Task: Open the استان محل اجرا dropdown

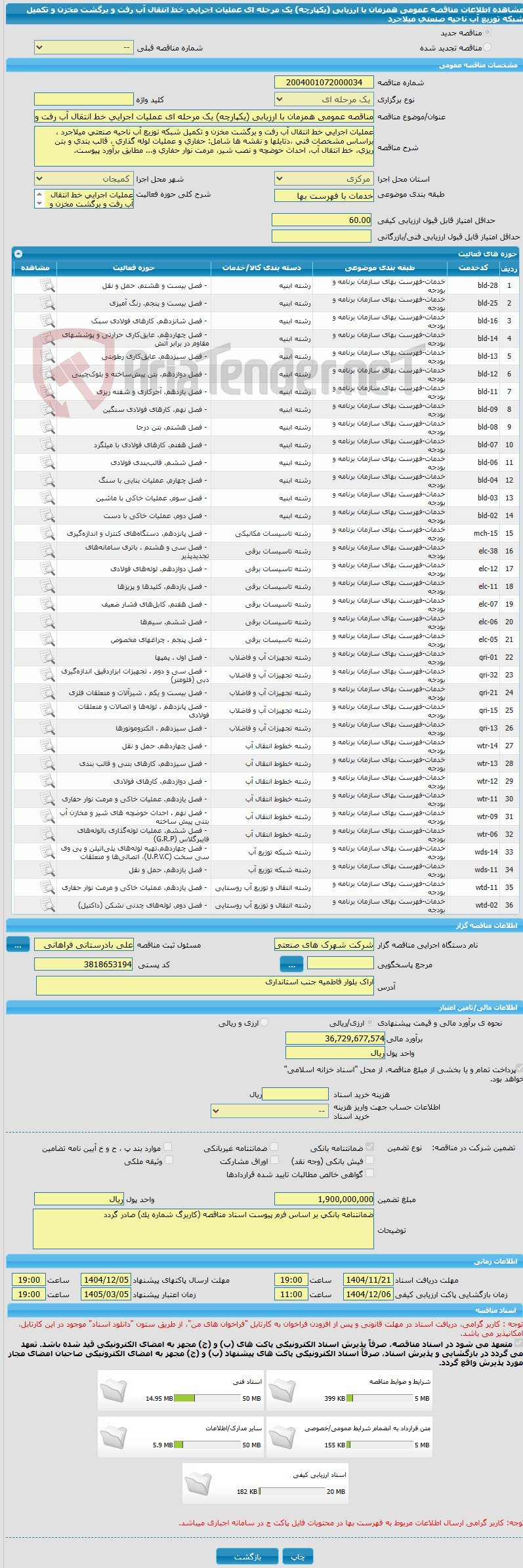Action: [x=324, y=179]
